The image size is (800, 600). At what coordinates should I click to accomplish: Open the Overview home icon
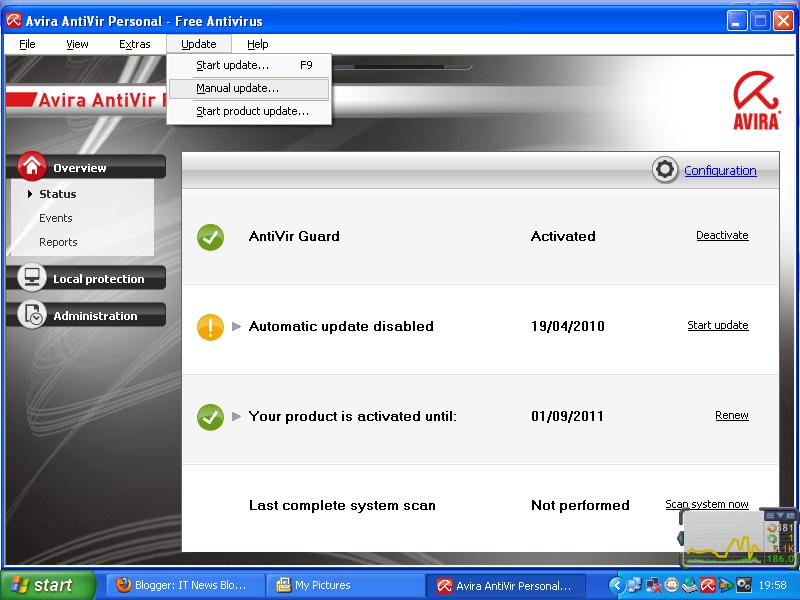[x=32, y=166]
